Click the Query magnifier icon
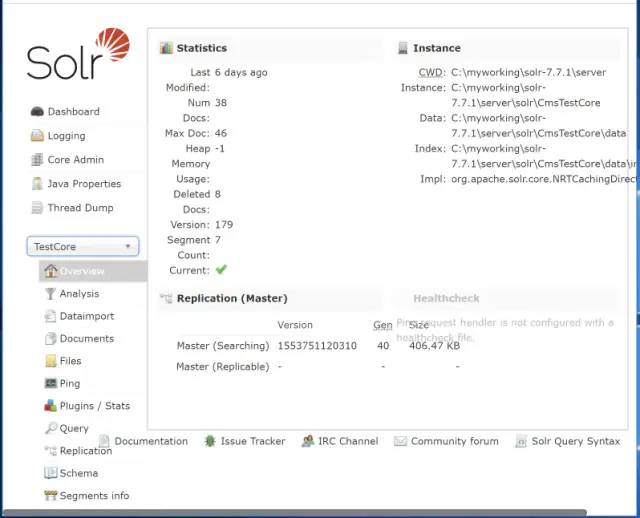 (51, 428)
